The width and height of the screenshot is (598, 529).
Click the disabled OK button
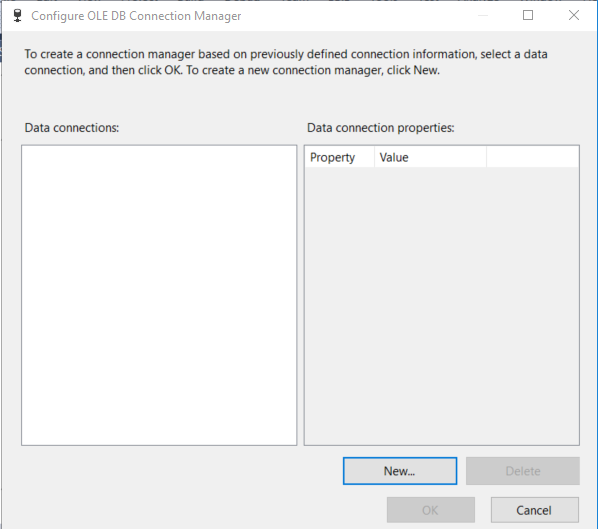point(431,510)
